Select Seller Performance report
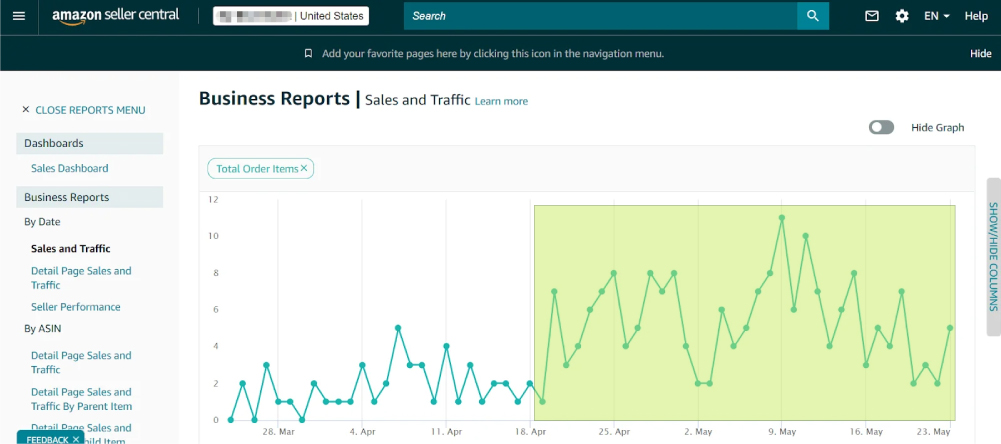This screenshot has width=1001, height=444. coord(75,307)
